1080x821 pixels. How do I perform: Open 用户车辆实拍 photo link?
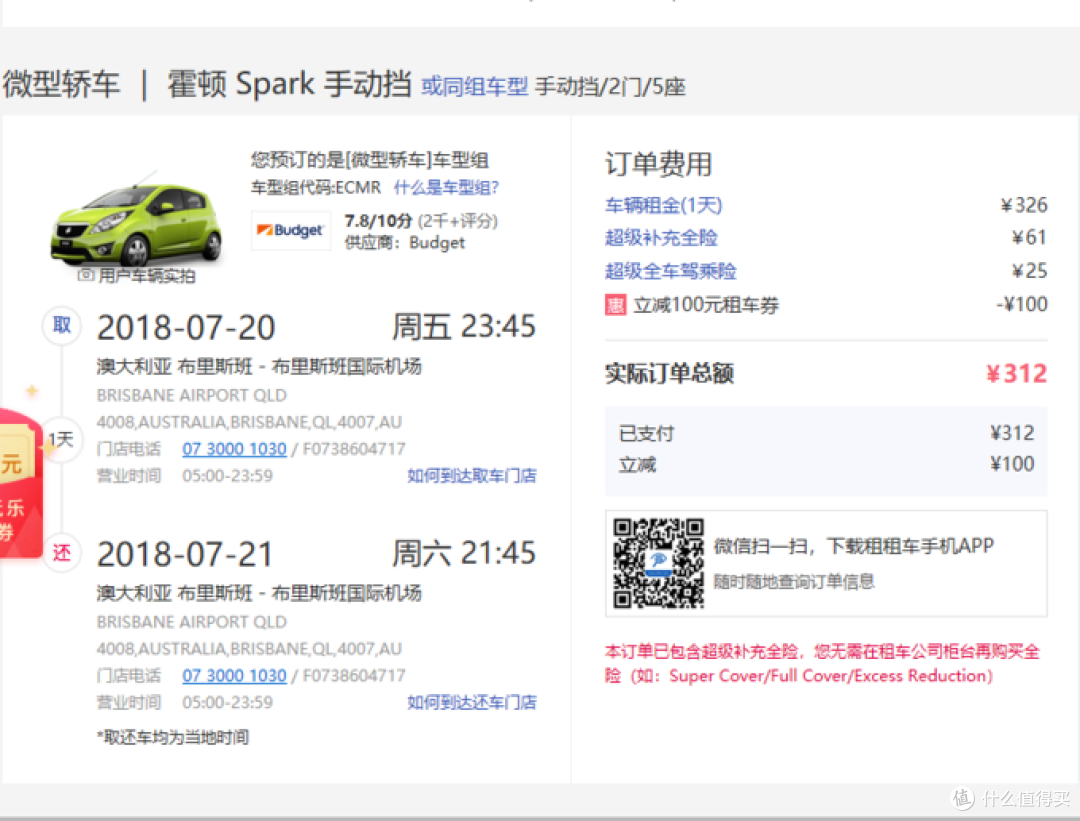point(146,276)
